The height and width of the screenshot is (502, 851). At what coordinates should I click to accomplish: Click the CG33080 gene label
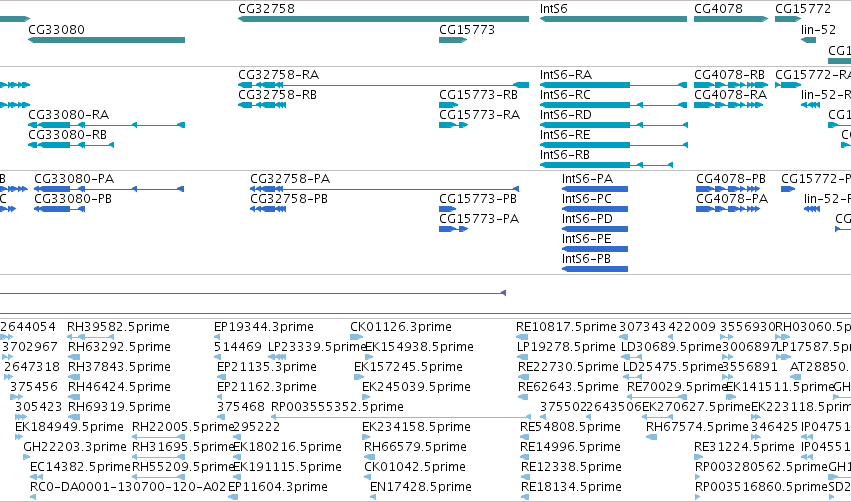click(x=56, y=30)
